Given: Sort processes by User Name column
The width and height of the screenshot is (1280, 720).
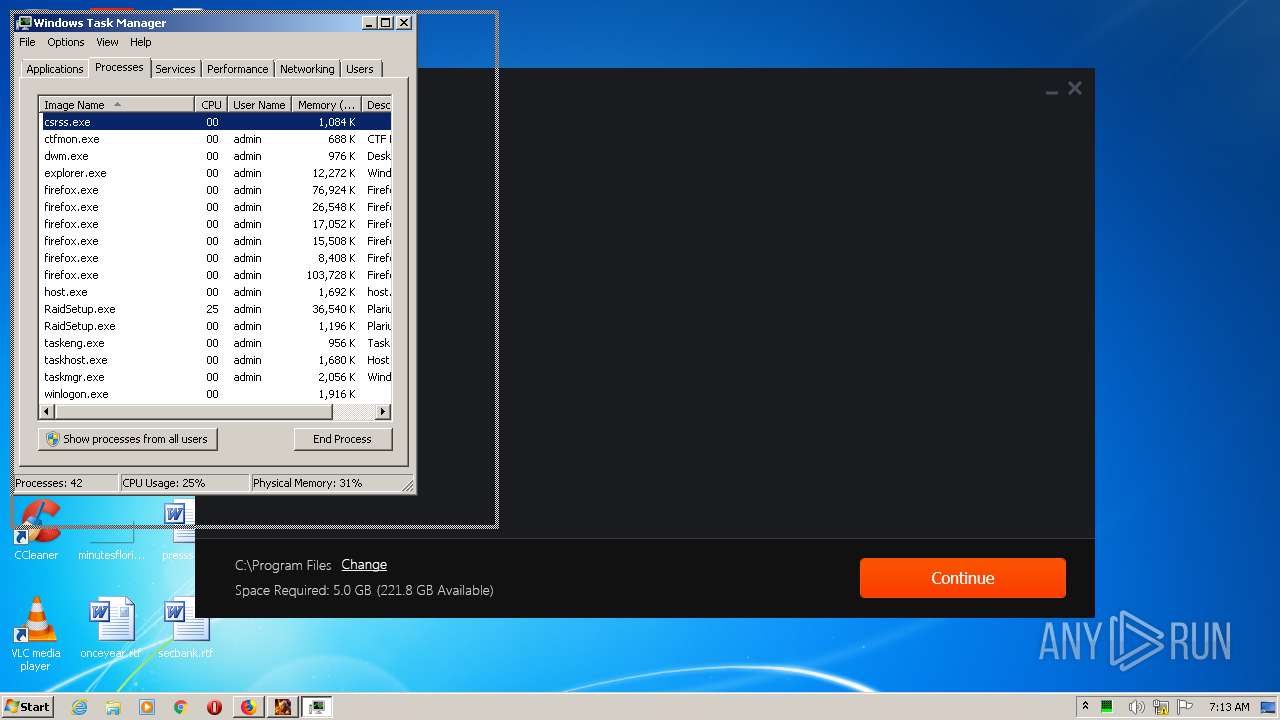Looking at the screenshot, I should point(259,105).
